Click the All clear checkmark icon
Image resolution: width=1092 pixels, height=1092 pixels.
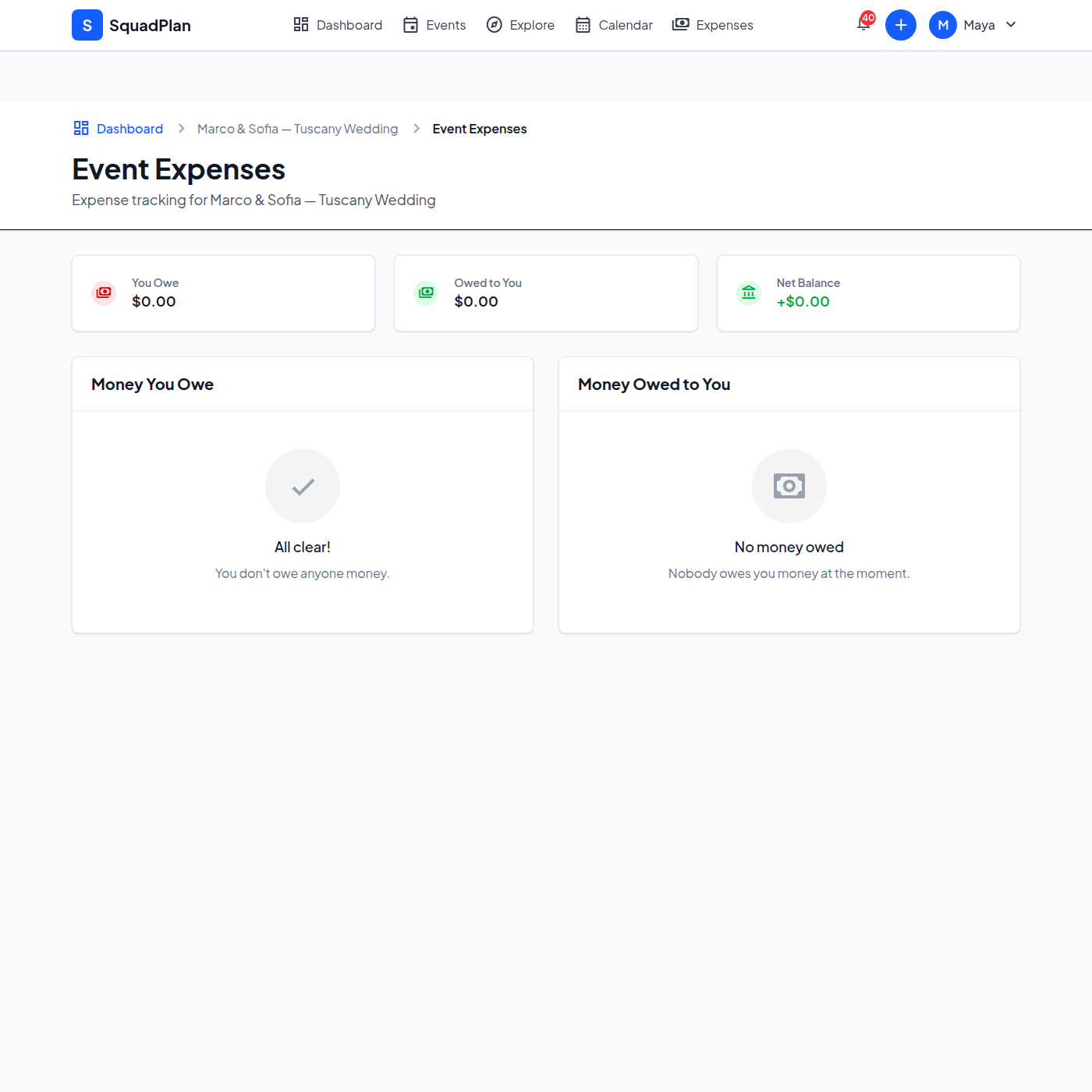click(303, 486)
